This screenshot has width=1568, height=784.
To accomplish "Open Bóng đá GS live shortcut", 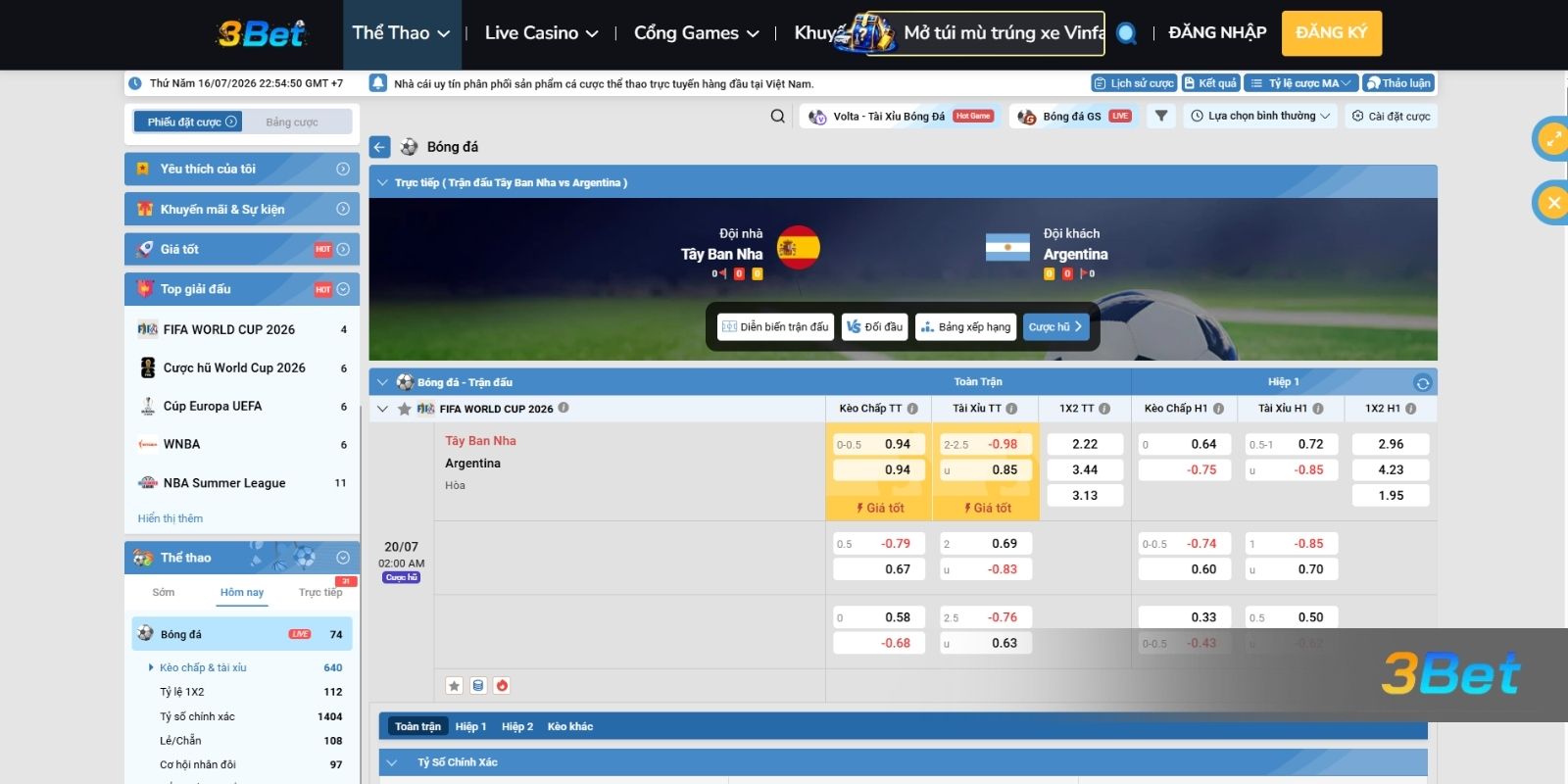I will point(1073,116).
